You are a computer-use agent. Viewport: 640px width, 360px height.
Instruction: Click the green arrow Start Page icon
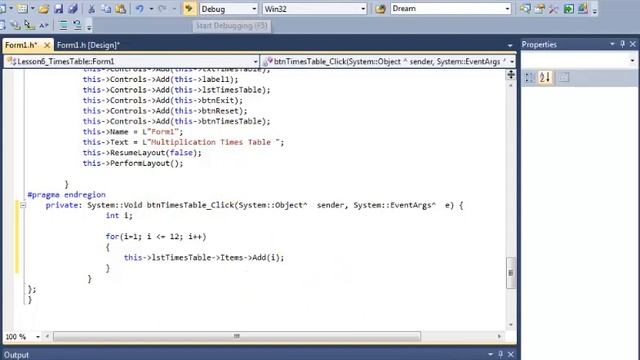[x=568, y=9]
